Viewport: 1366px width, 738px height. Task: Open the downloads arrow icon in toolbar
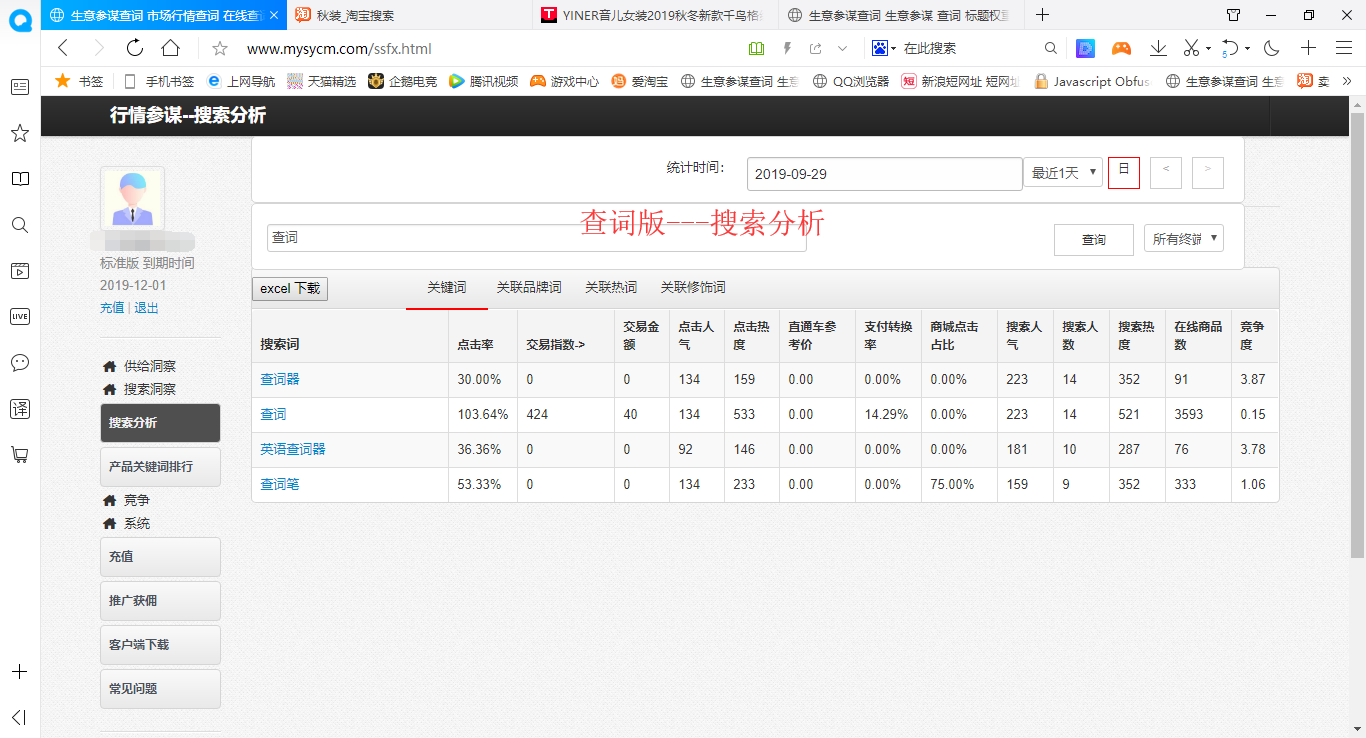click(x=1158, y=48)
